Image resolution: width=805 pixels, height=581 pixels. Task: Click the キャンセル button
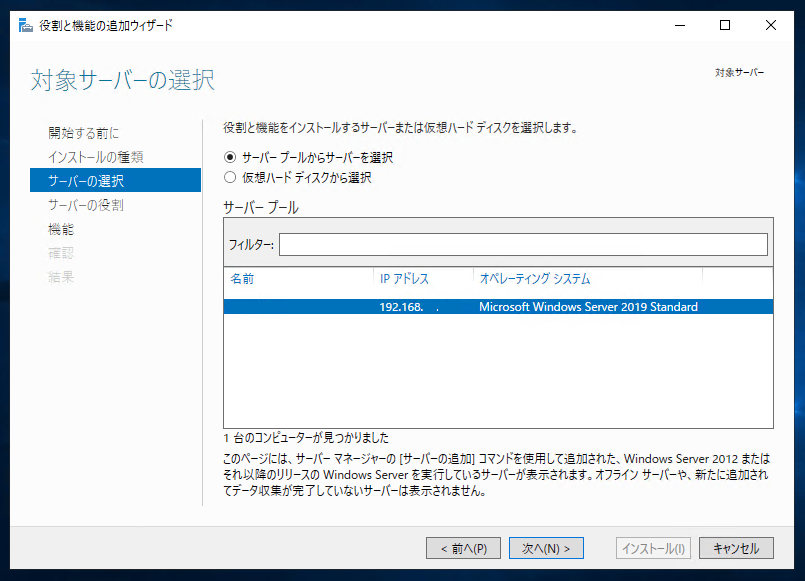click(x=736, y=548)
